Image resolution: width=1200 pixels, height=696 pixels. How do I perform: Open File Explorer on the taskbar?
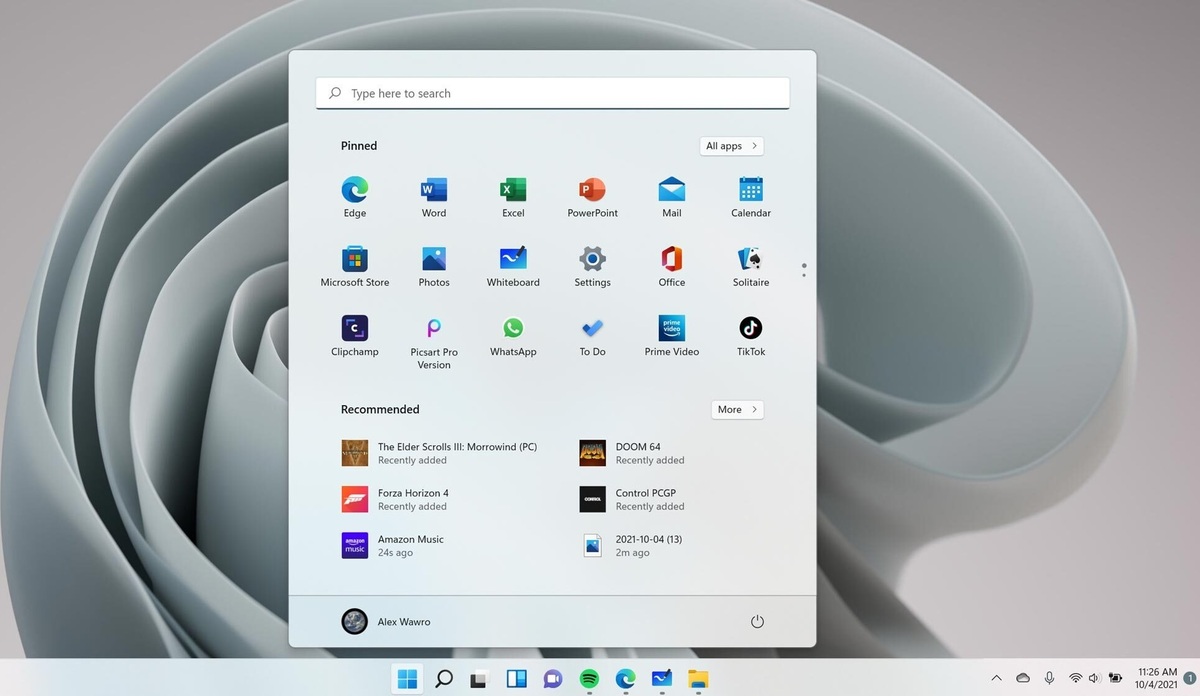tap(698, 679)
